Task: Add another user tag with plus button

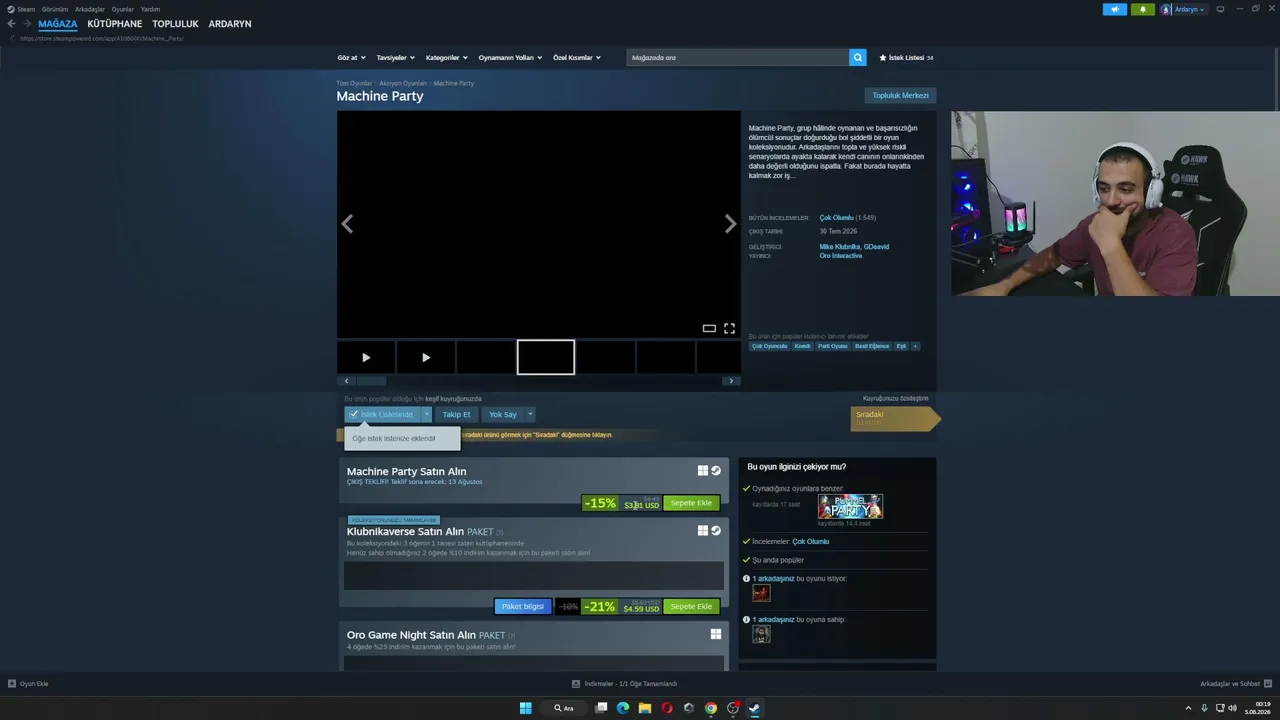Action: point(915,346)
